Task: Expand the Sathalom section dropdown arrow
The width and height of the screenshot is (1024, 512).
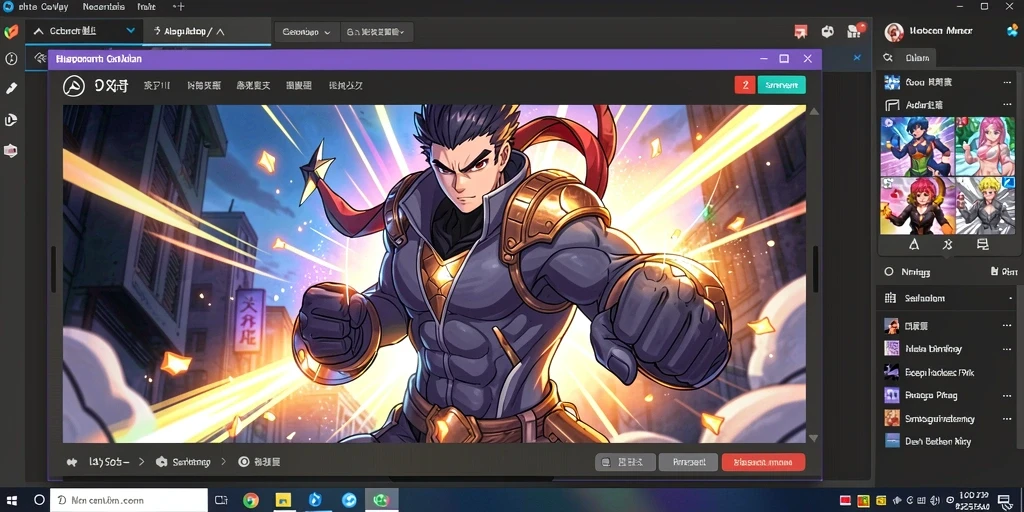Action: point(1011,298)
